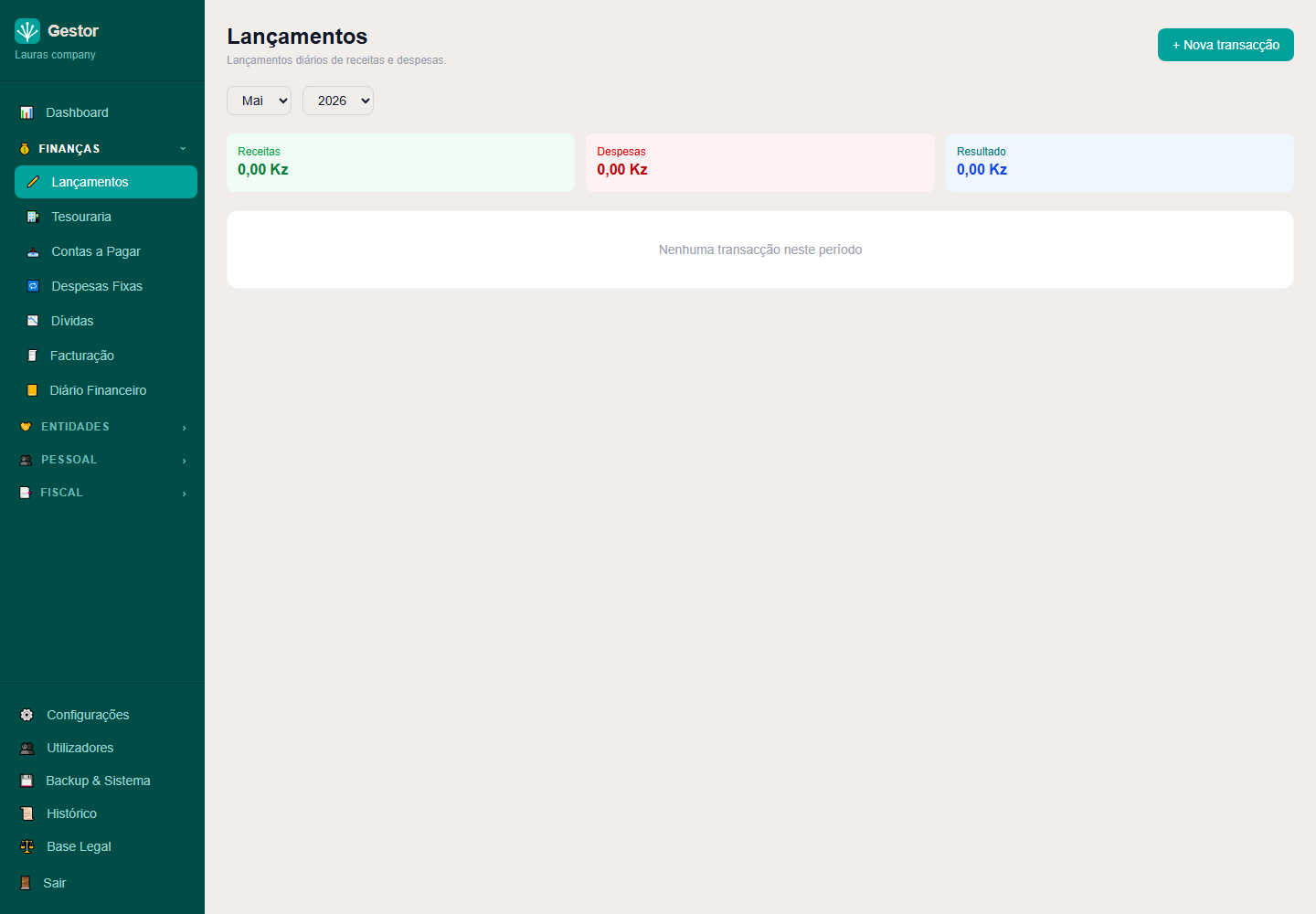The height and width of the screenshot is (914, 1316).
Task: Expand the Fiscal section chevron
Action: [184, 494]
